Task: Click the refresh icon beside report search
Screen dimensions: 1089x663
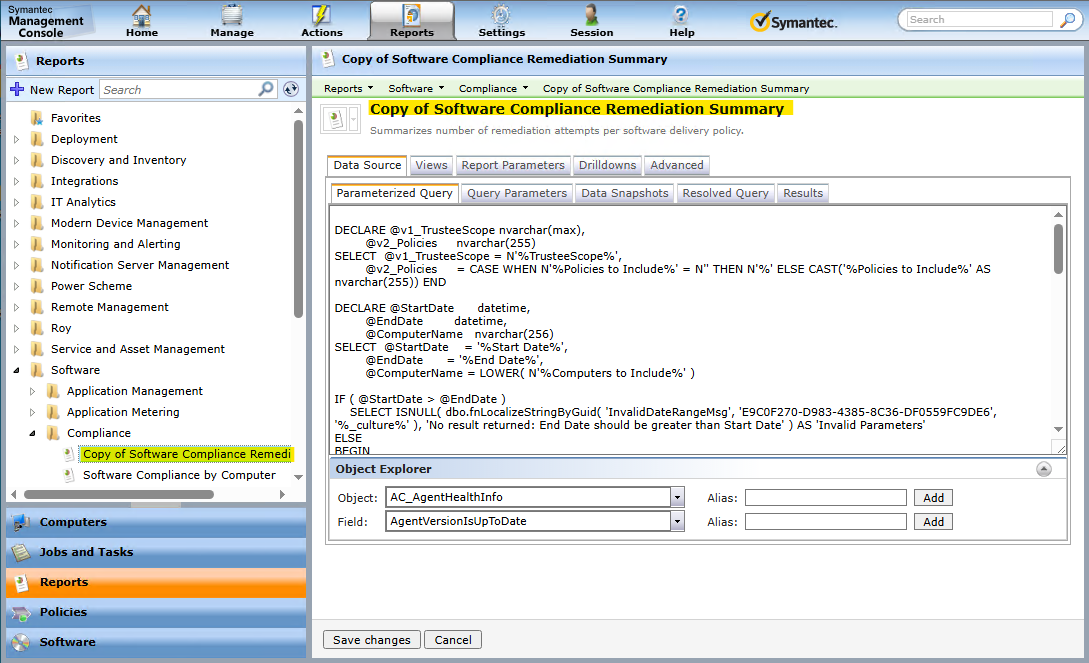Action: pyautogui.click(x=291, y=89)
